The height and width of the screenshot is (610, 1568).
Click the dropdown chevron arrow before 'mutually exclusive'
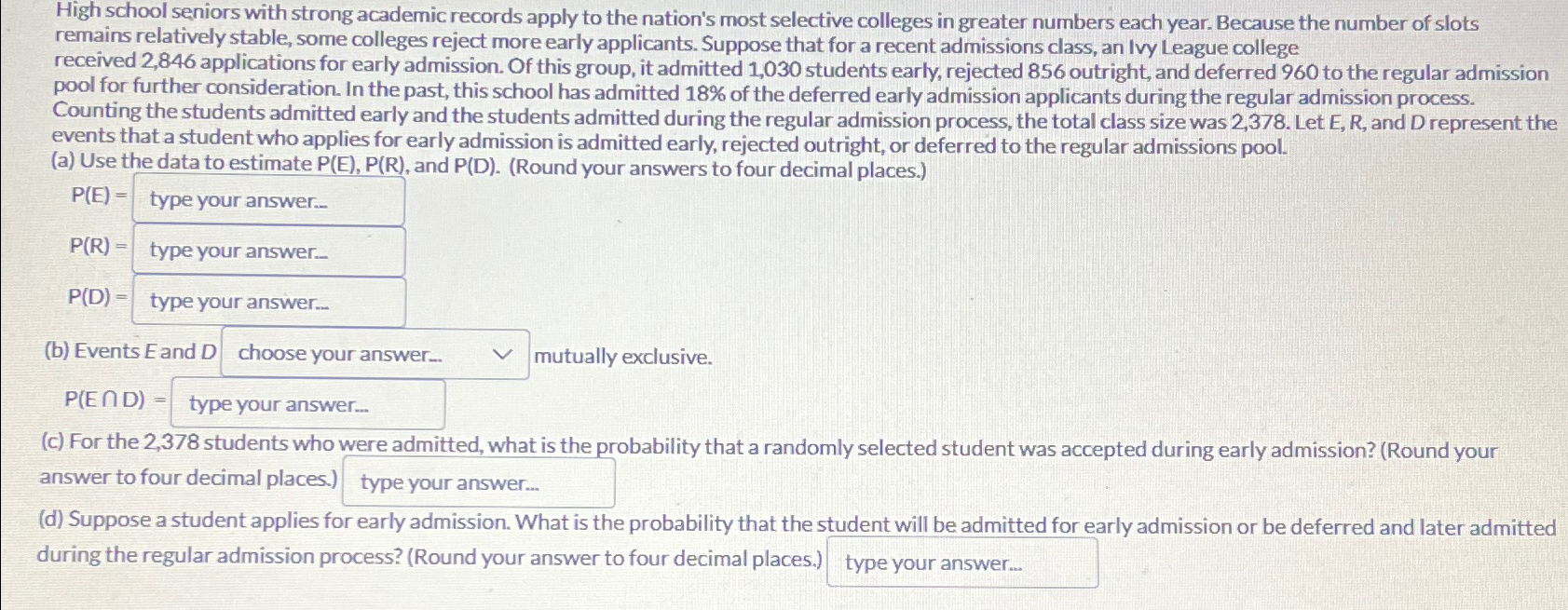[x=502, y=355]
